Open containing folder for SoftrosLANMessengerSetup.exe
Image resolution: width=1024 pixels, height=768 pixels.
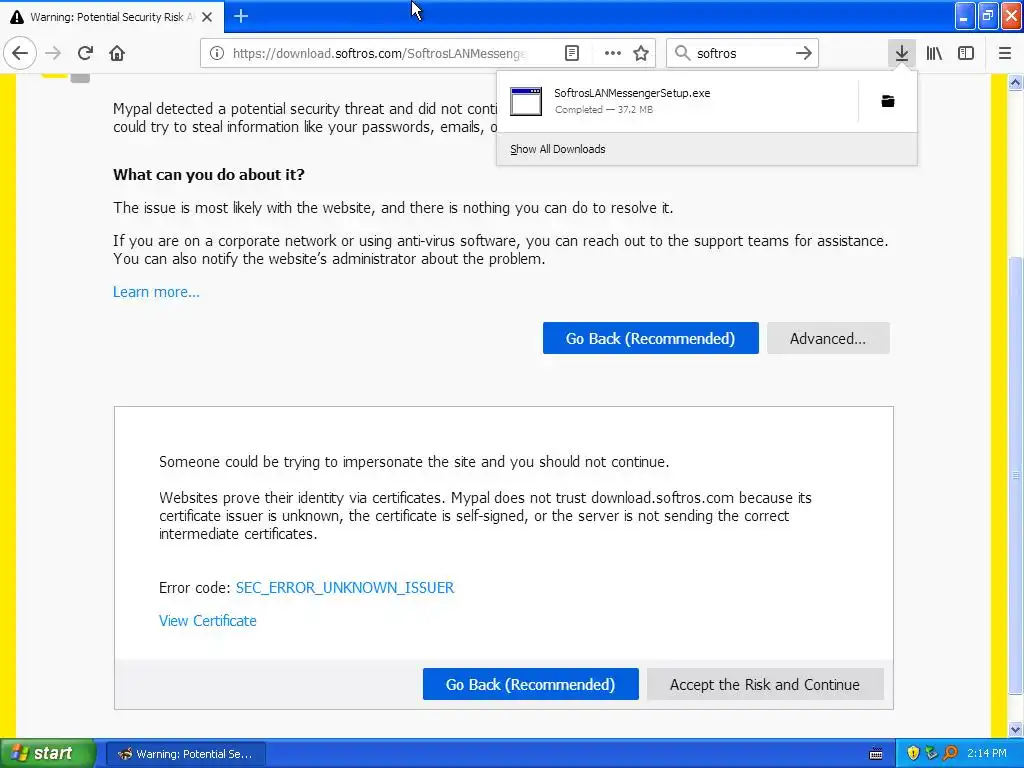(x=888, y=101)
